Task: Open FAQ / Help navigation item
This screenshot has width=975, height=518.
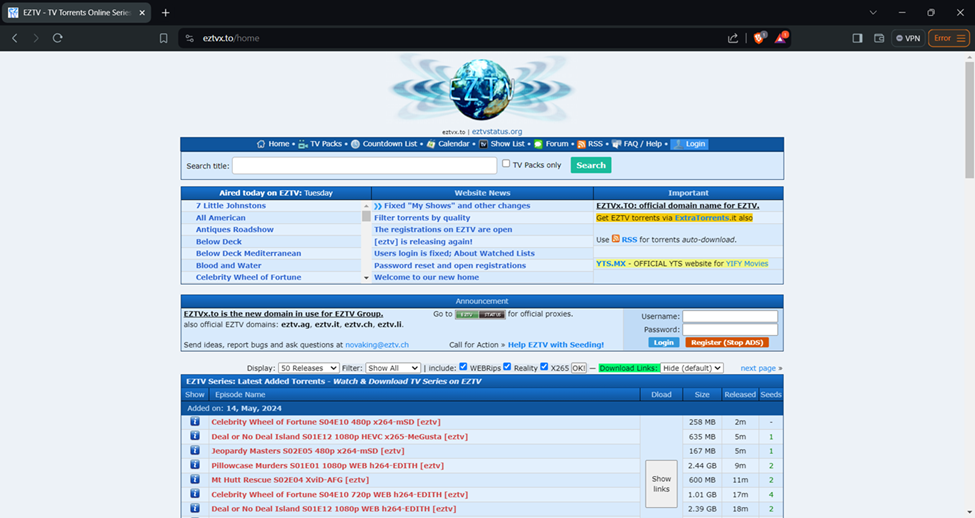Action: (x=642, y=144)
